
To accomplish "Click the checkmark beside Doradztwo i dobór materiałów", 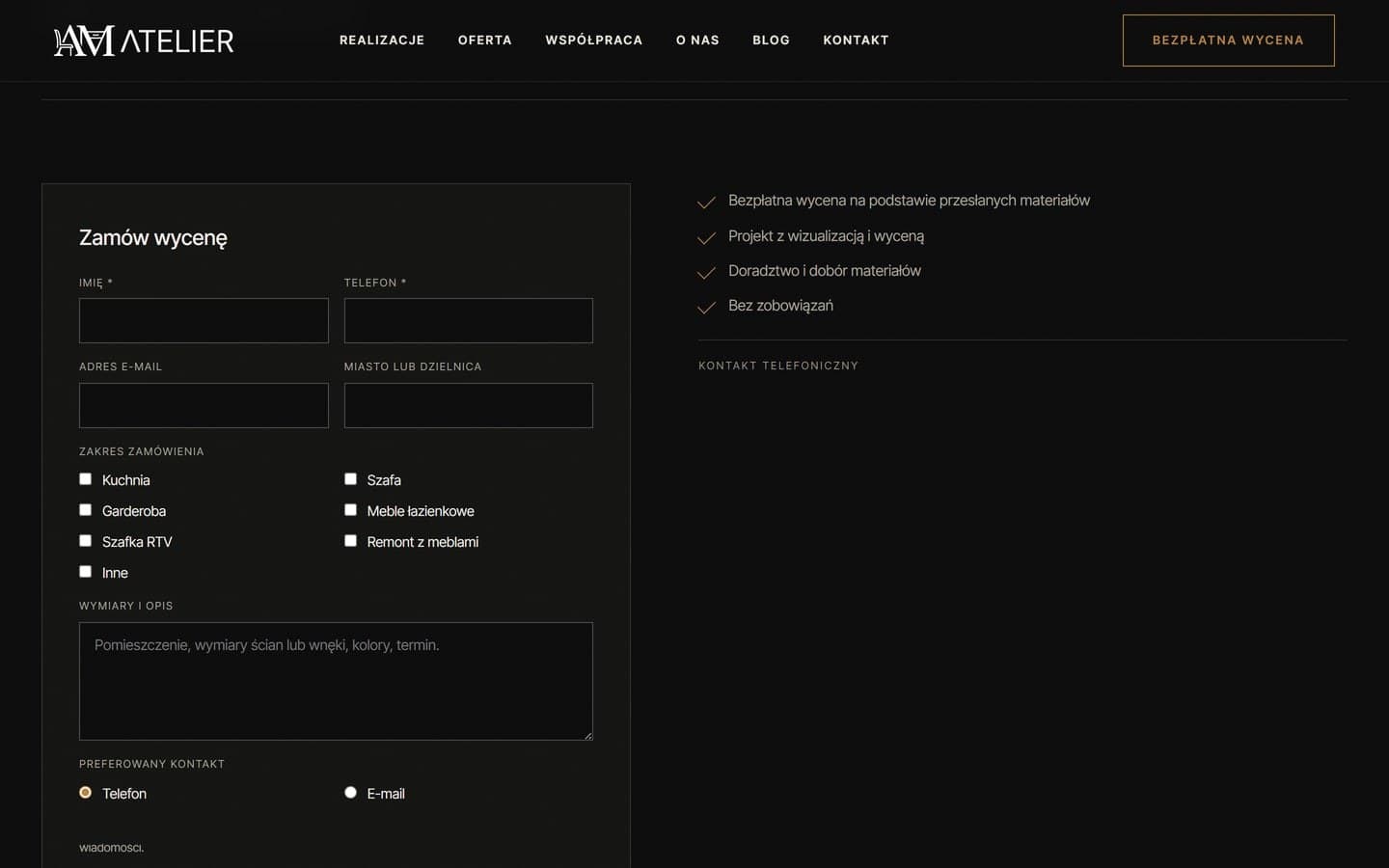I will 706,272.
